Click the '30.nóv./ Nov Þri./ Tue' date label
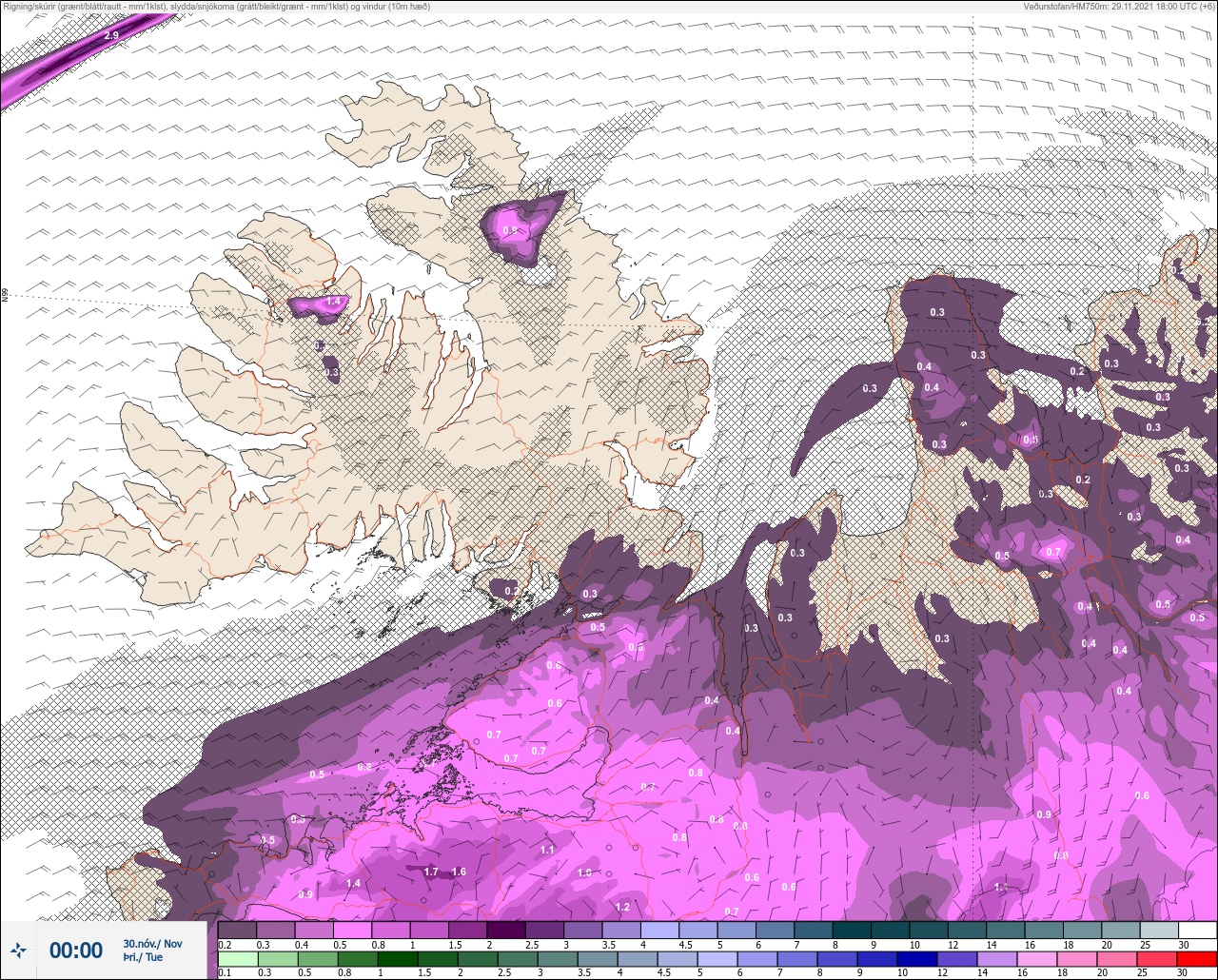1218x980 pixels. pyautogui.click(x=152, y=951)
